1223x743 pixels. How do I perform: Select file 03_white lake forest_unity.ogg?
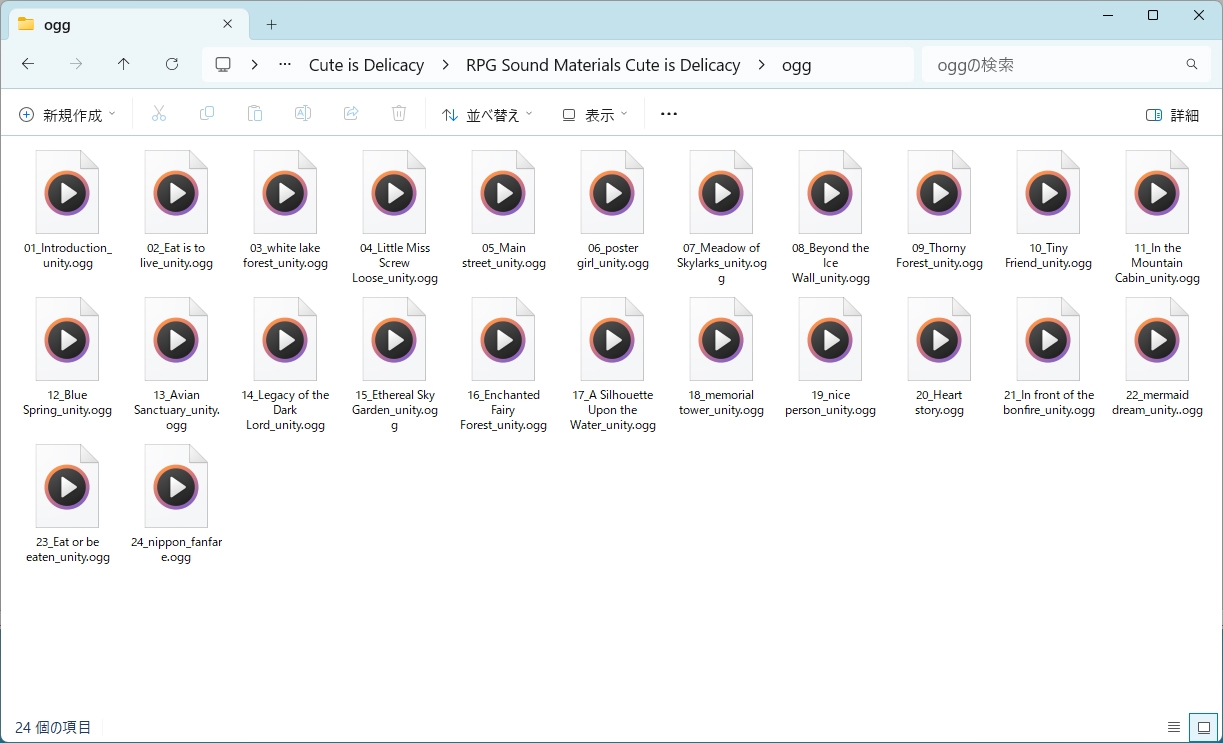(286, 210)
